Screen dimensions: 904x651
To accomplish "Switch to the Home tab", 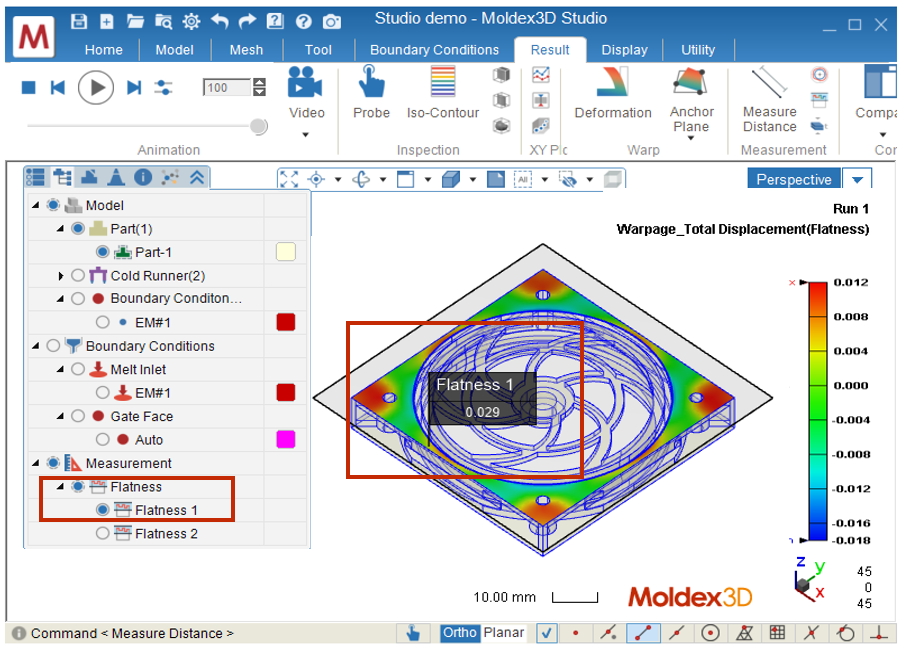I will [x=103, y=50].
